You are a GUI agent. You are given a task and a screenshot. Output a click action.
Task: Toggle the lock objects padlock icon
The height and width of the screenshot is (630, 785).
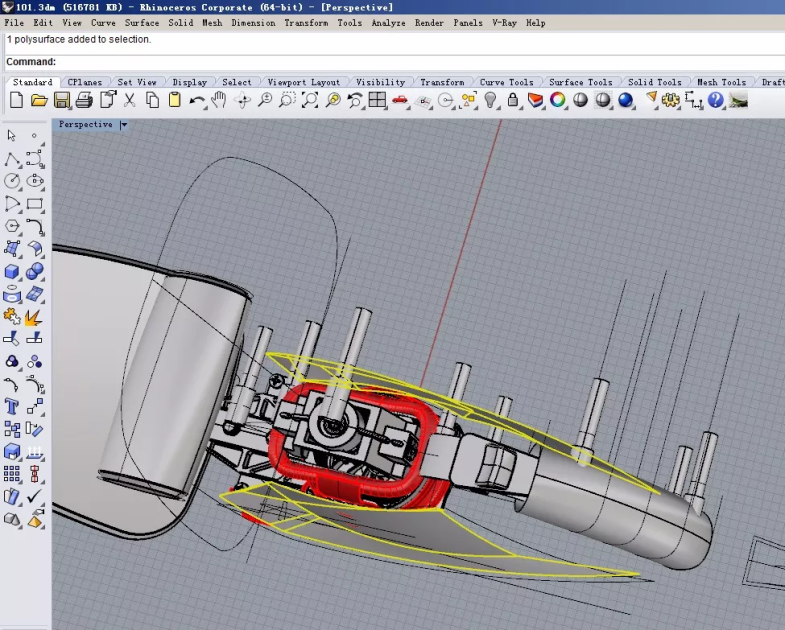[513, 100]
